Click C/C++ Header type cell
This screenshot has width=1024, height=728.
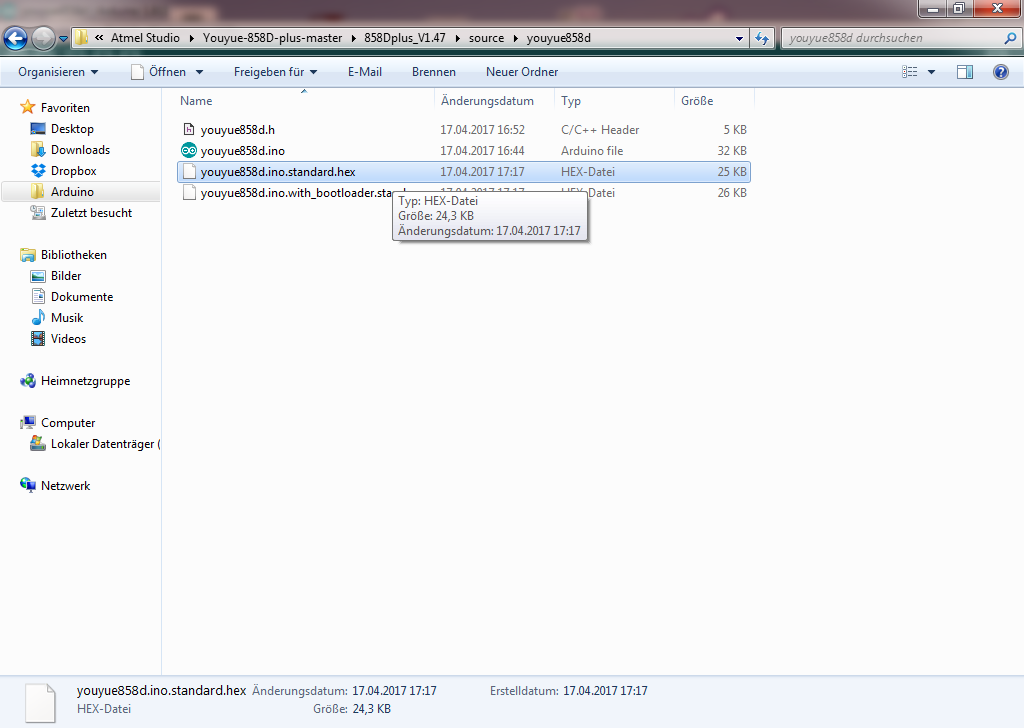(x=600, y=130)
